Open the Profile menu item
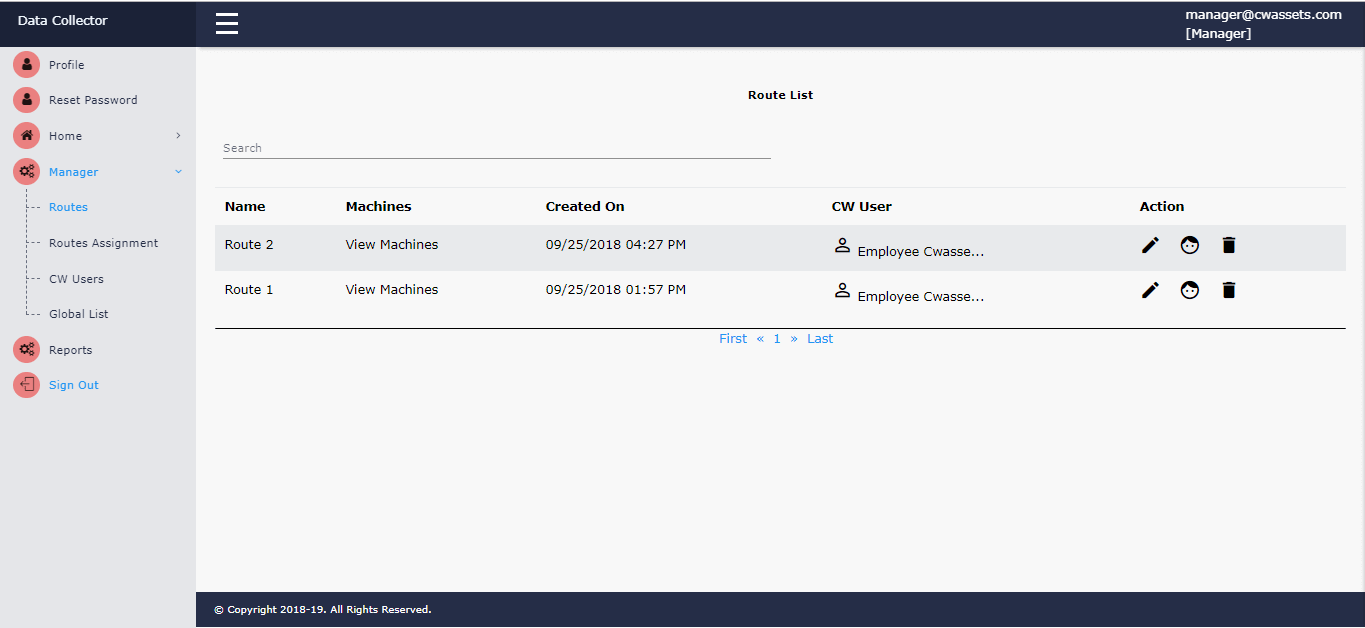The height and width of the screenshot is (628, 1365). click(x=67, y=65)
